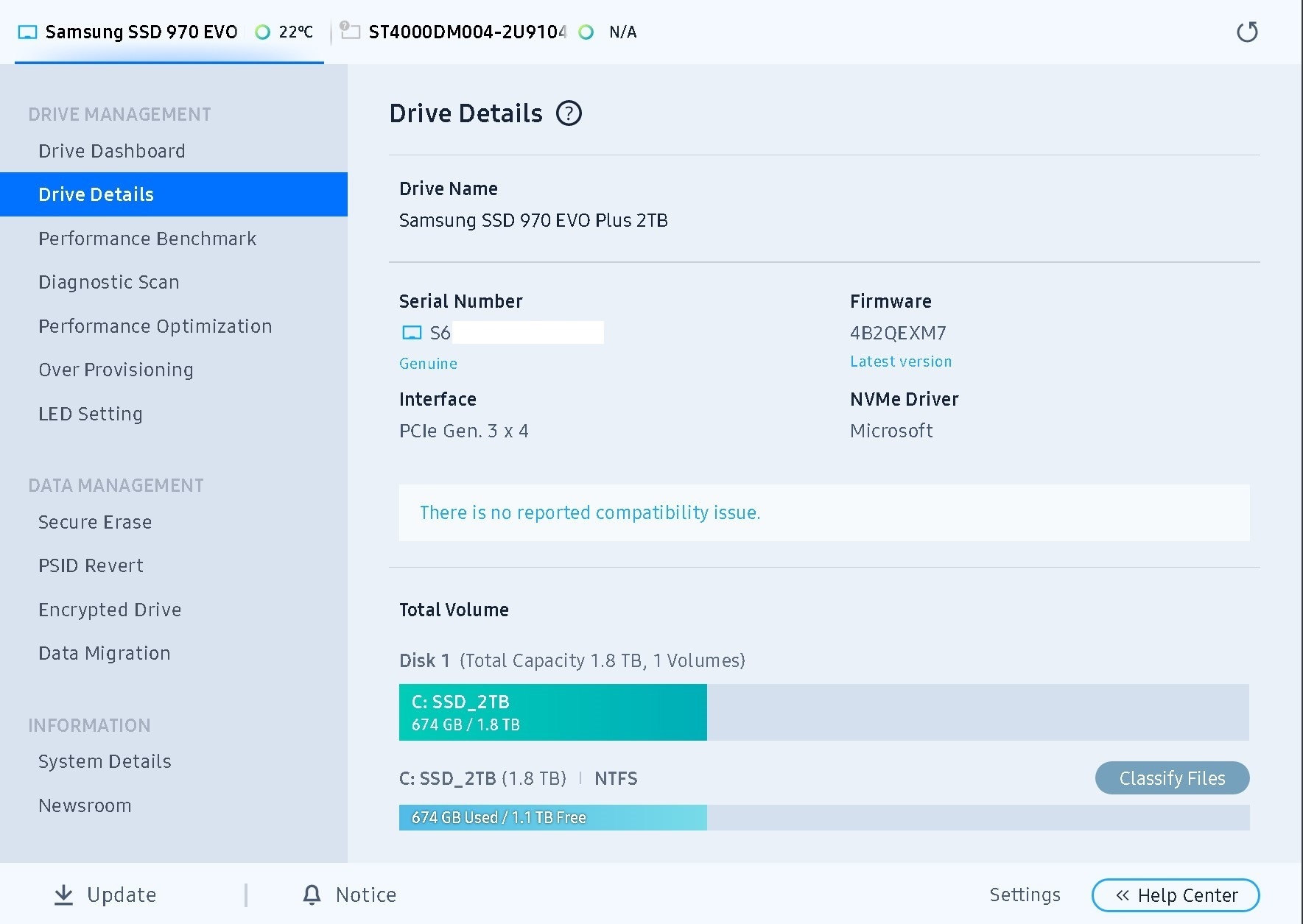Select the Samsung SSD 970 EVO tab

[x=141, y=32]
